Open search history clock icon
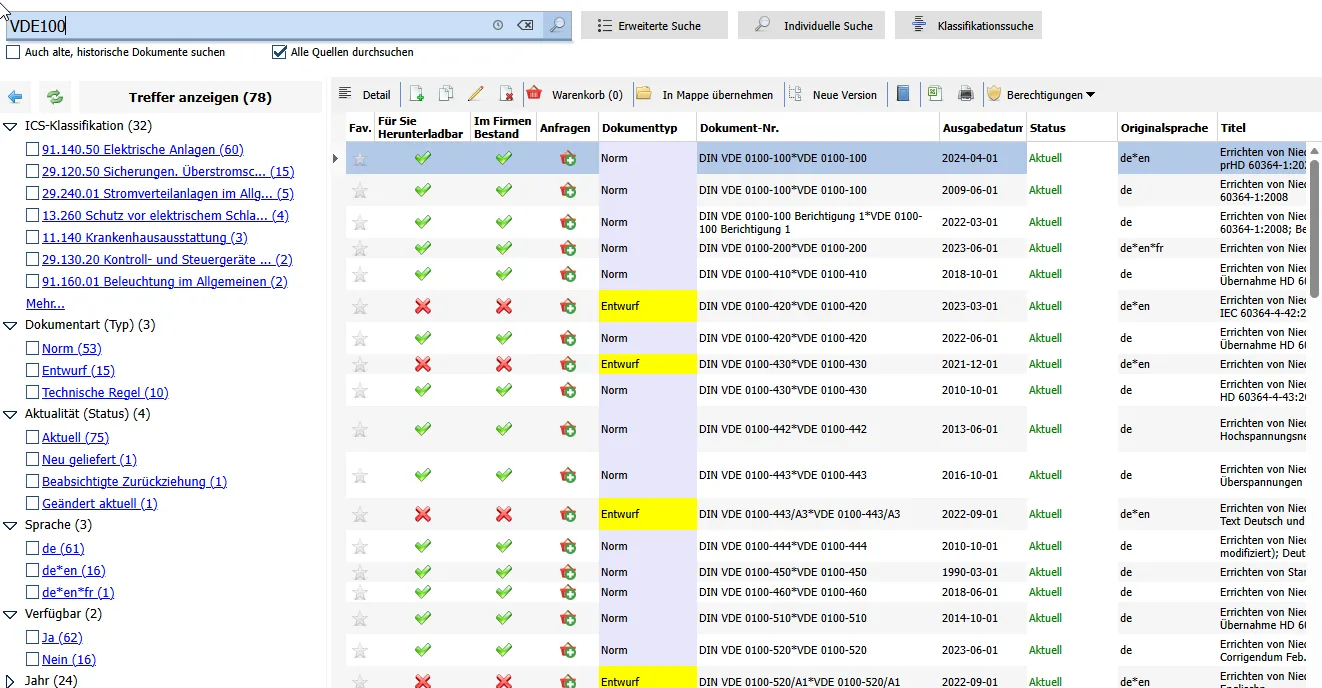 tap(498, 26)
